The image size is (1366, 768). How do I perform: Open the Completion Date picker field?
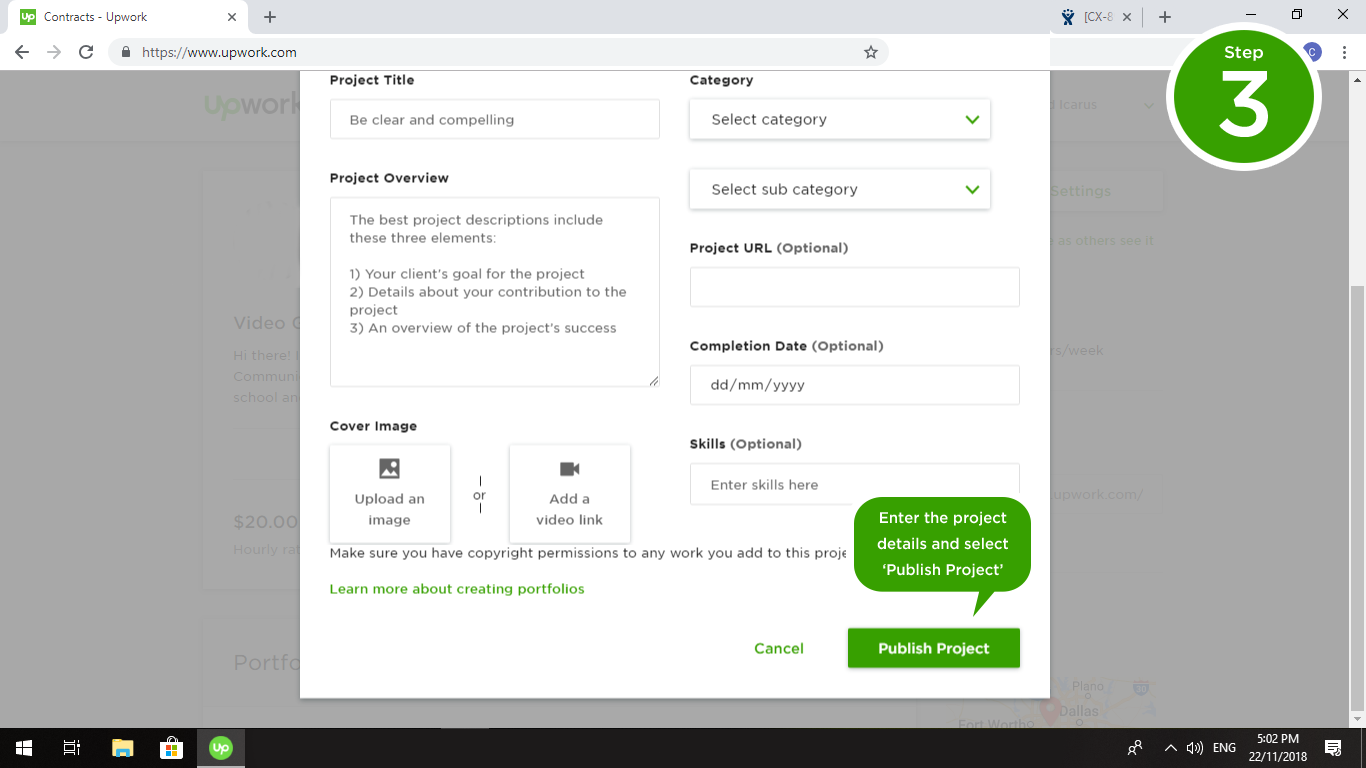pos(854,385)
